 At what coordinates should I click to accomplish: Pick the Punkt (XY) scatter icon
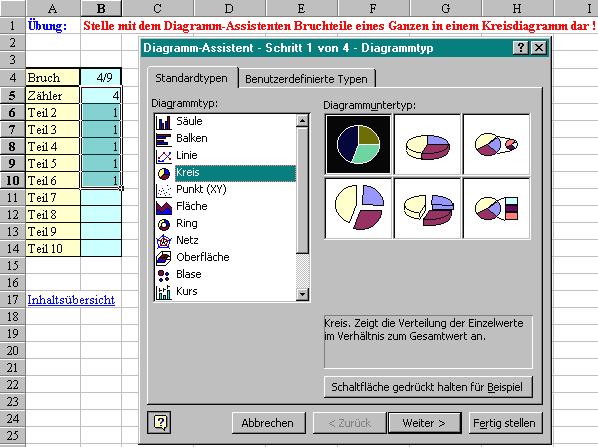164,190
